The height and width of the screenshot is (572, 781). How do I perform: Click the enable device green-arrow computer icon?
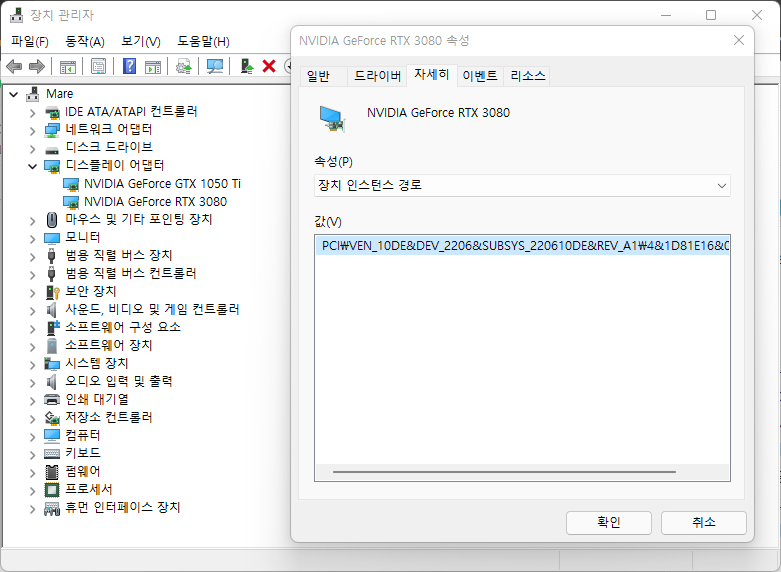tap(247, 66)
